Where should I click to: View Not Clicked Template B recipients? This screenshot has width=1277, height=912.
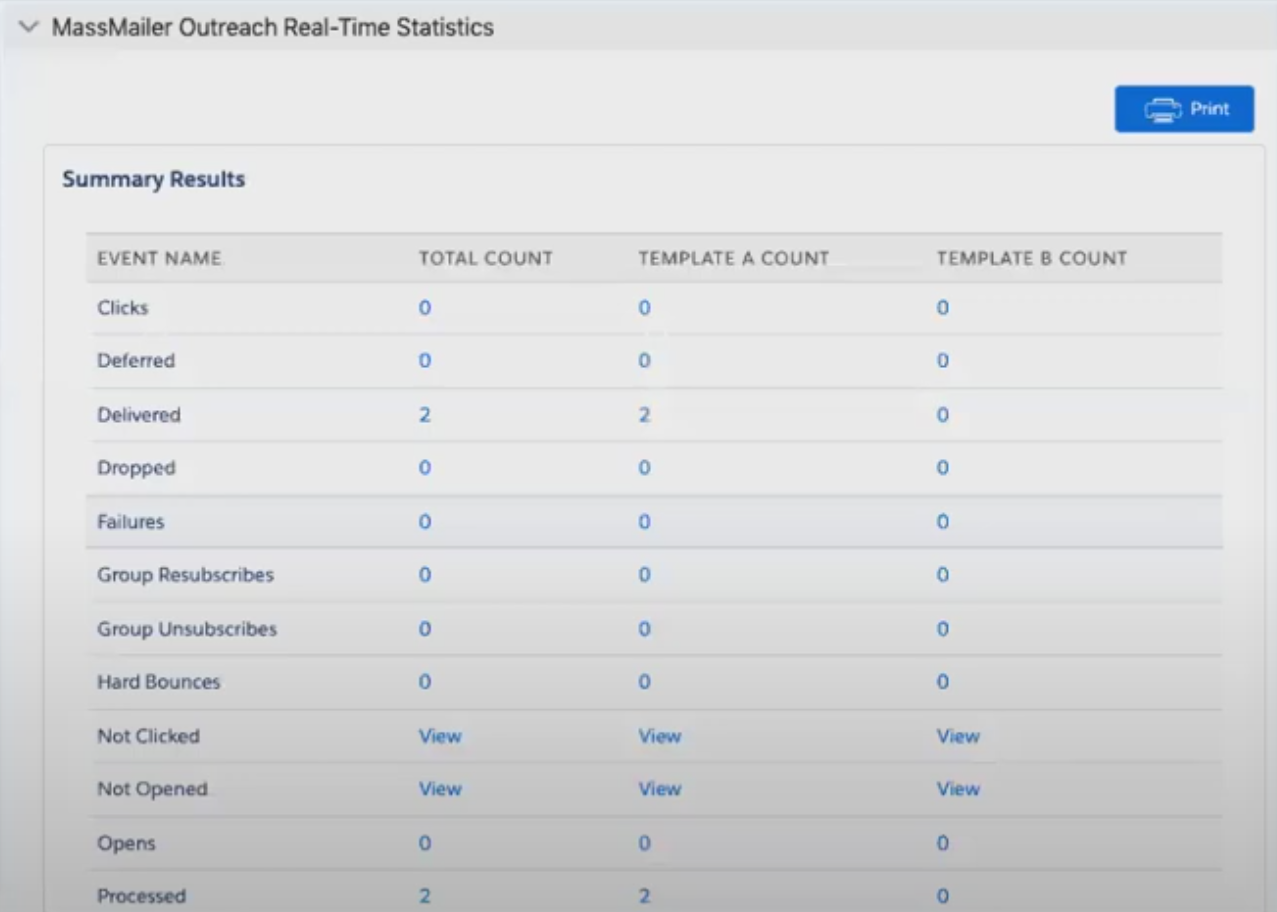point(958,736)
